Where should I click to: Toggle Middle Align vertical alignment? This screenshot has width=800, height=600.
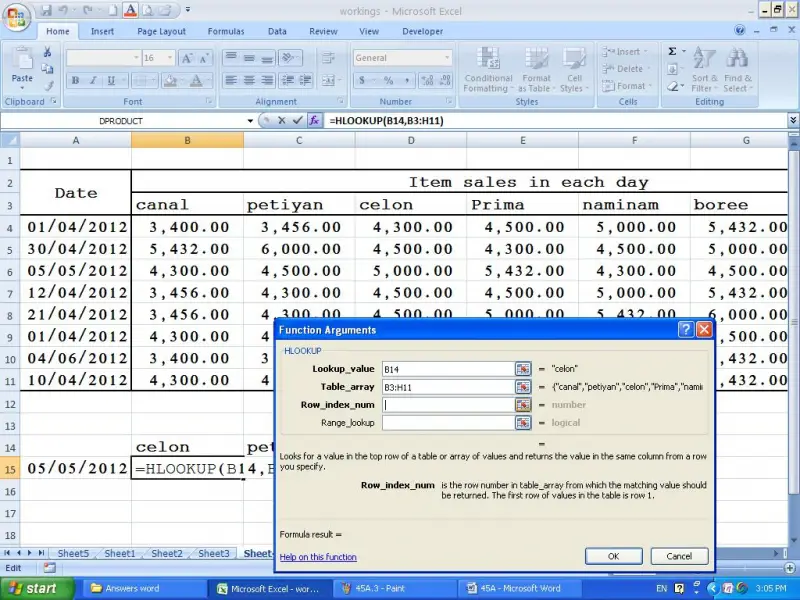pyautogui.click(x=249, y=58)
